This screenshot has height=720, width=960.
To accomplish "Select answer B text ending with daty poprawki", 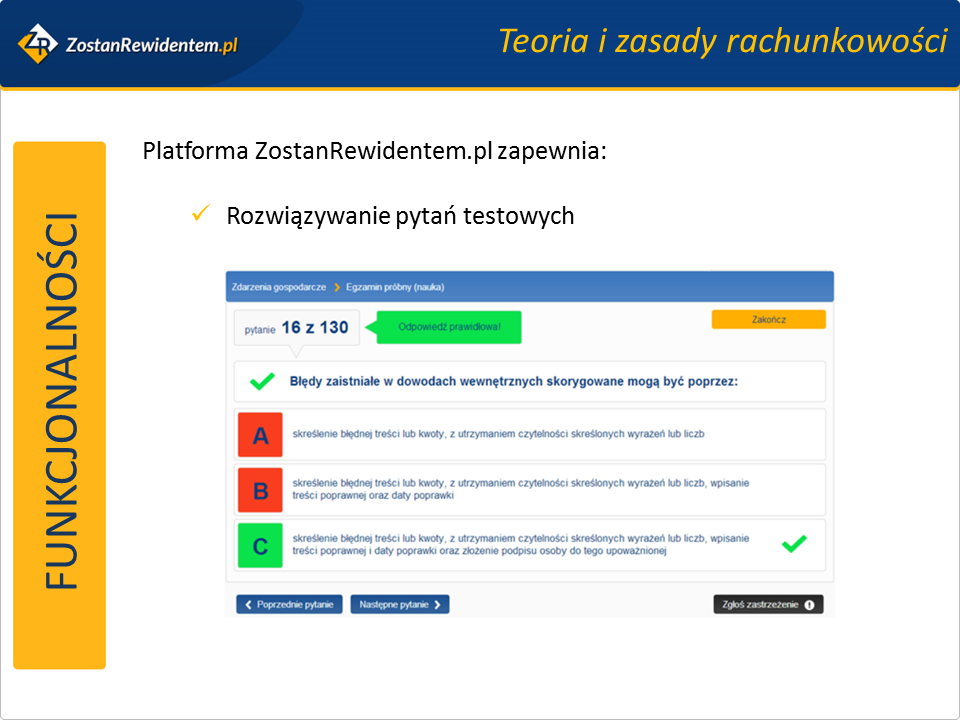I will 520,489.
